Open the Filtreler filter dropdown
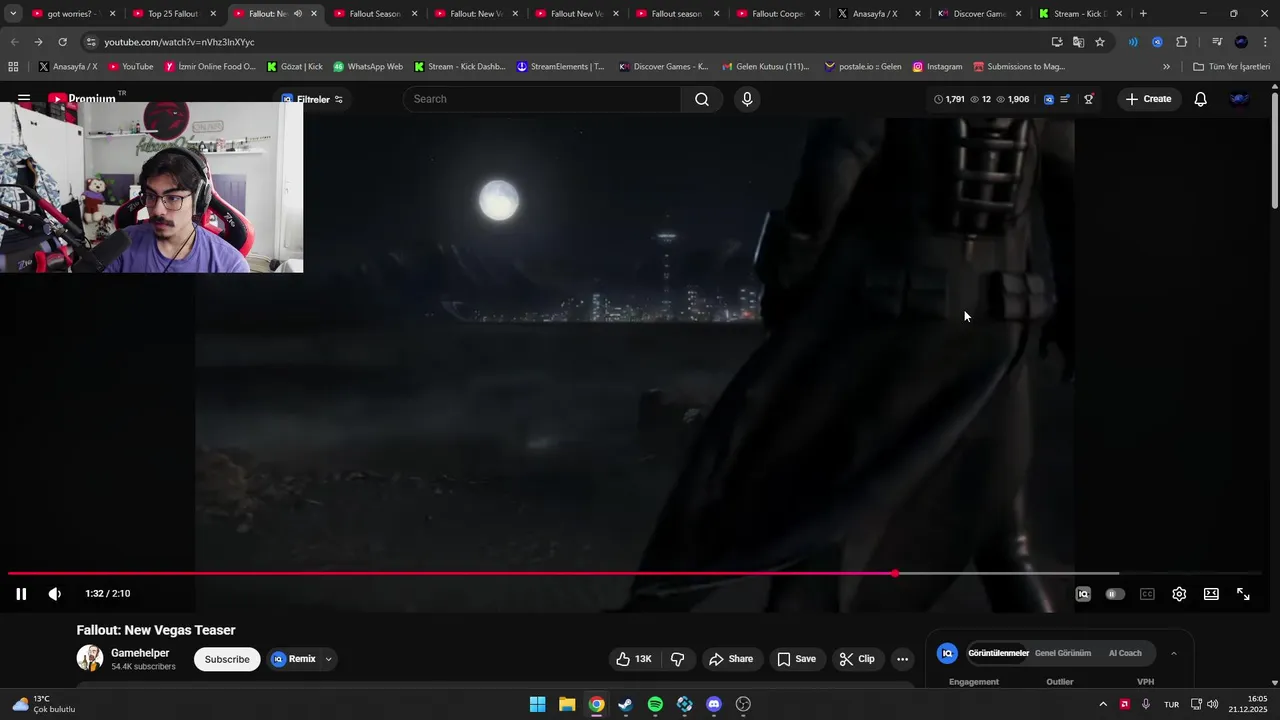Image resolution: width=1280 pixels, height=720 pixels. [x=313, y=99]
